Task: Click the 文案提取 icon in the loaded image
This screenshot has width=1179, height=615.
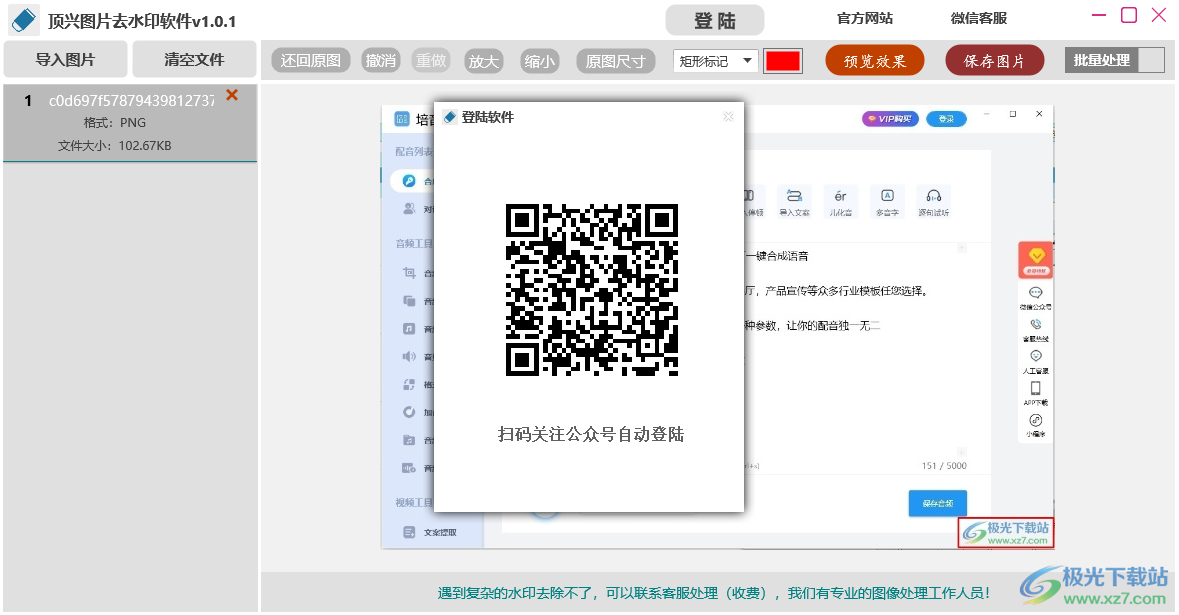Action: pyautogui.click(x=409, y=532)
